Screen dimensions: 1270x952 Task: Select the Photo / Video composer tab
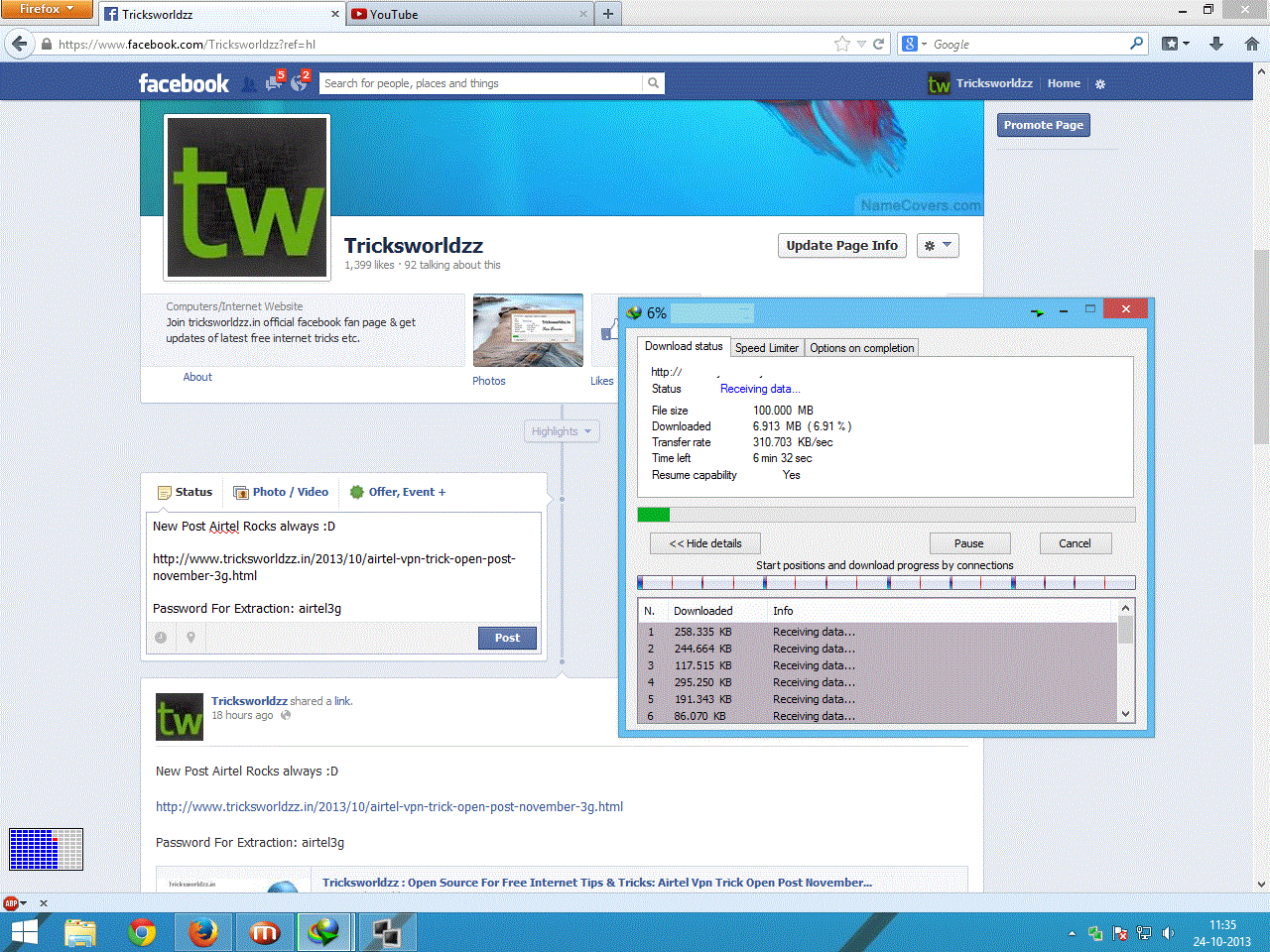pos(281,492)
